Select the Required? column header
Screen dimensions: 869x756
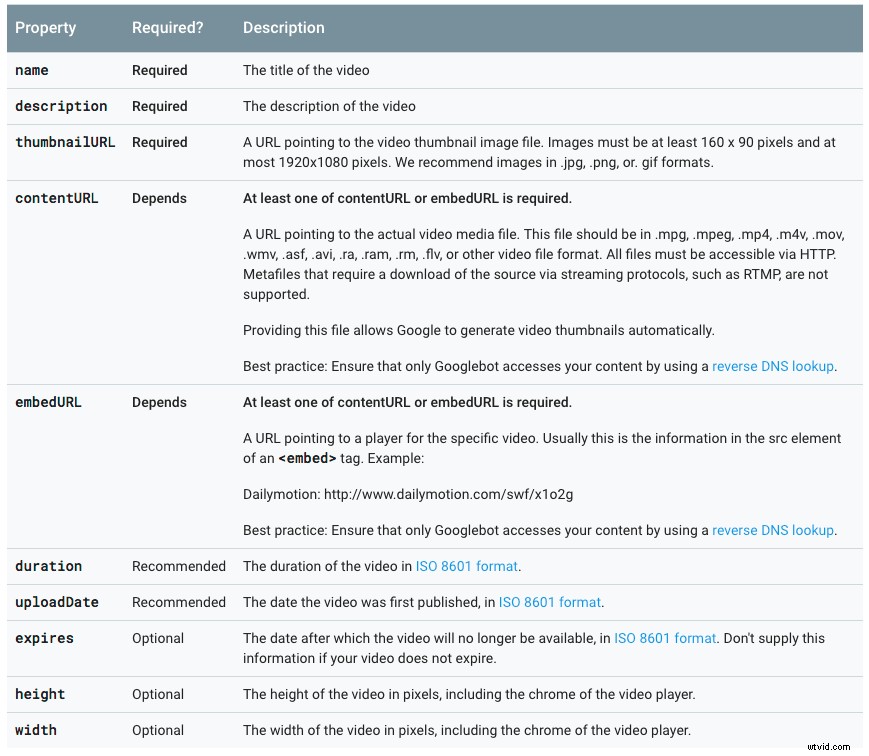tap(167, 27)
